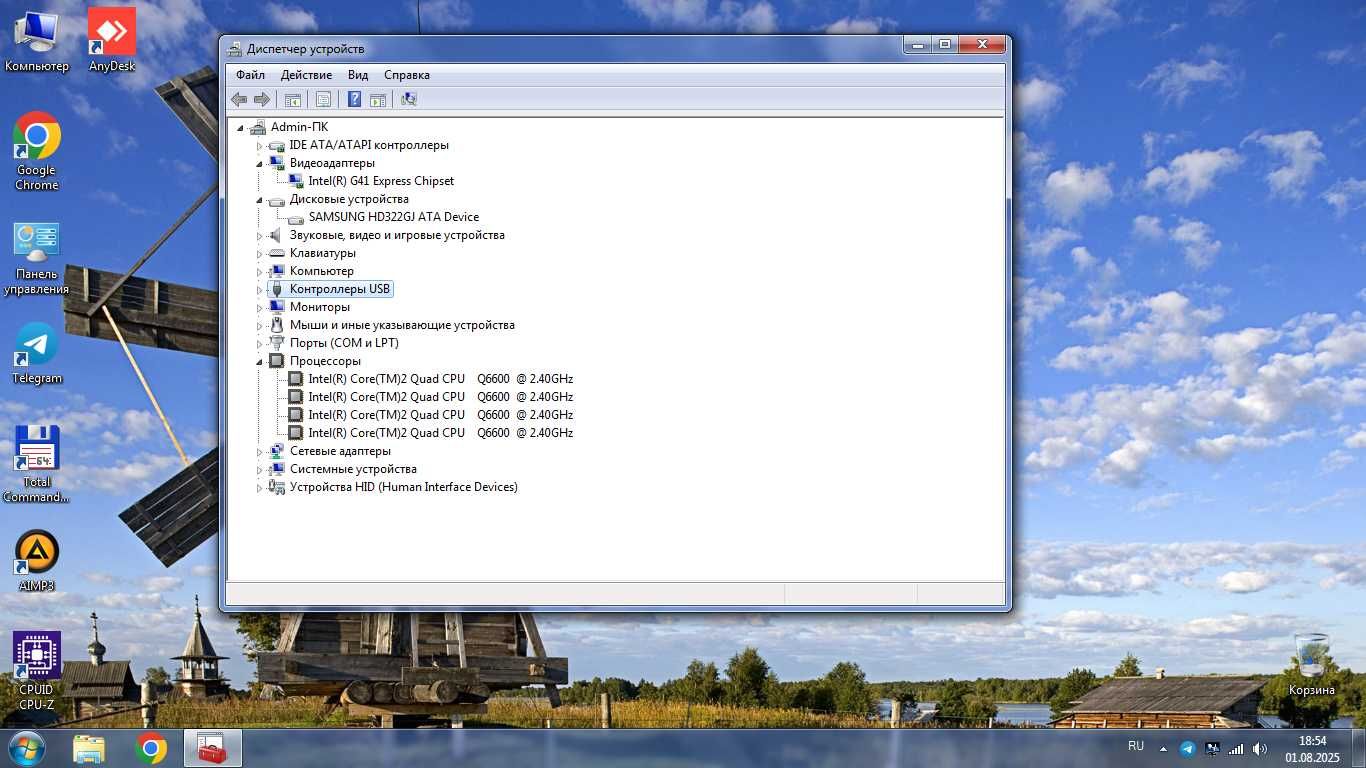The width and height of the screenshot is (1366, 768).
Task: Click the Контроллеры USB plug icon
Action: 277,290
